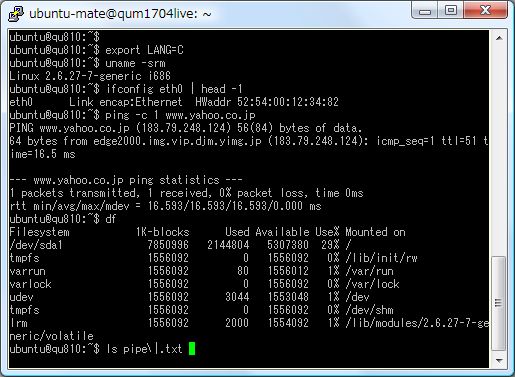The height and width of the screenshot is (377, 515).
Task: Click the 'Mounted on' column header
Action: [x=375, y=232]
